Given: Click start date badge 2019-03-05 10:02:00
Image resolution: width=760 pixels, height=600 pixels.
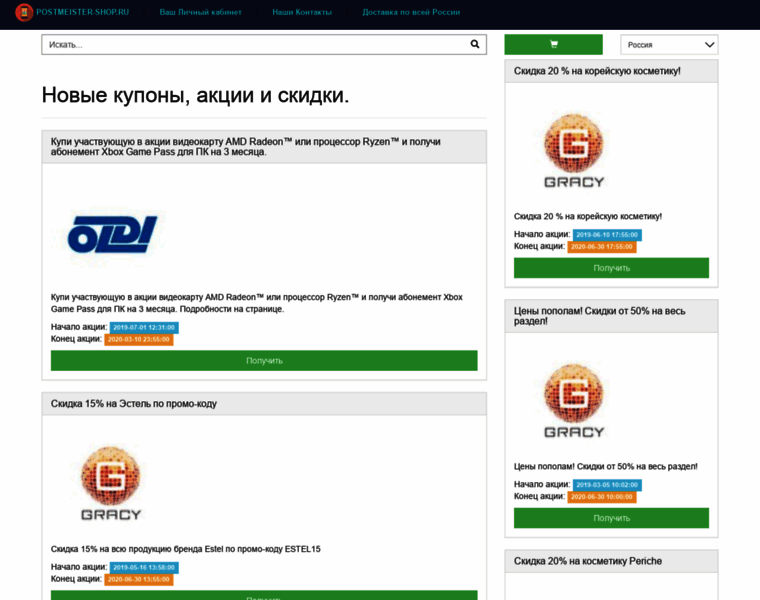Looking at the screenshot, I should [607, 485].
